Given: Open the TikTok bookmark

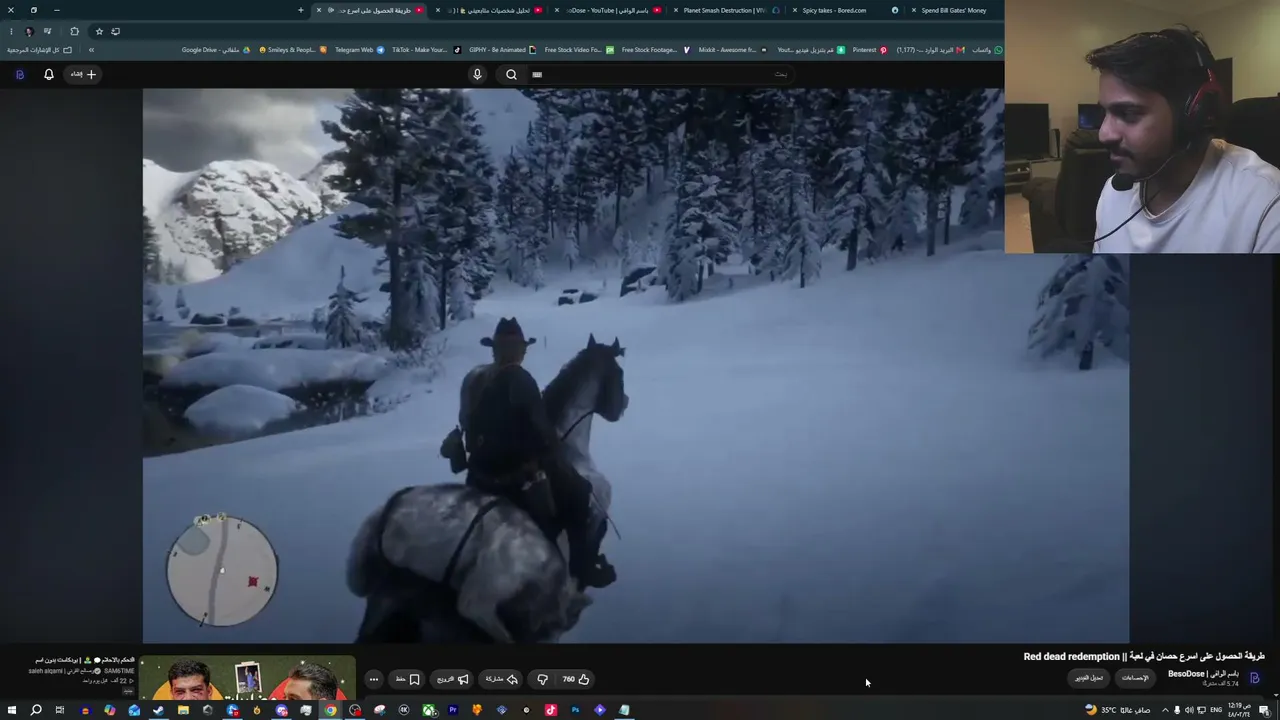Looking at the screenshot, I should [426, 49].
